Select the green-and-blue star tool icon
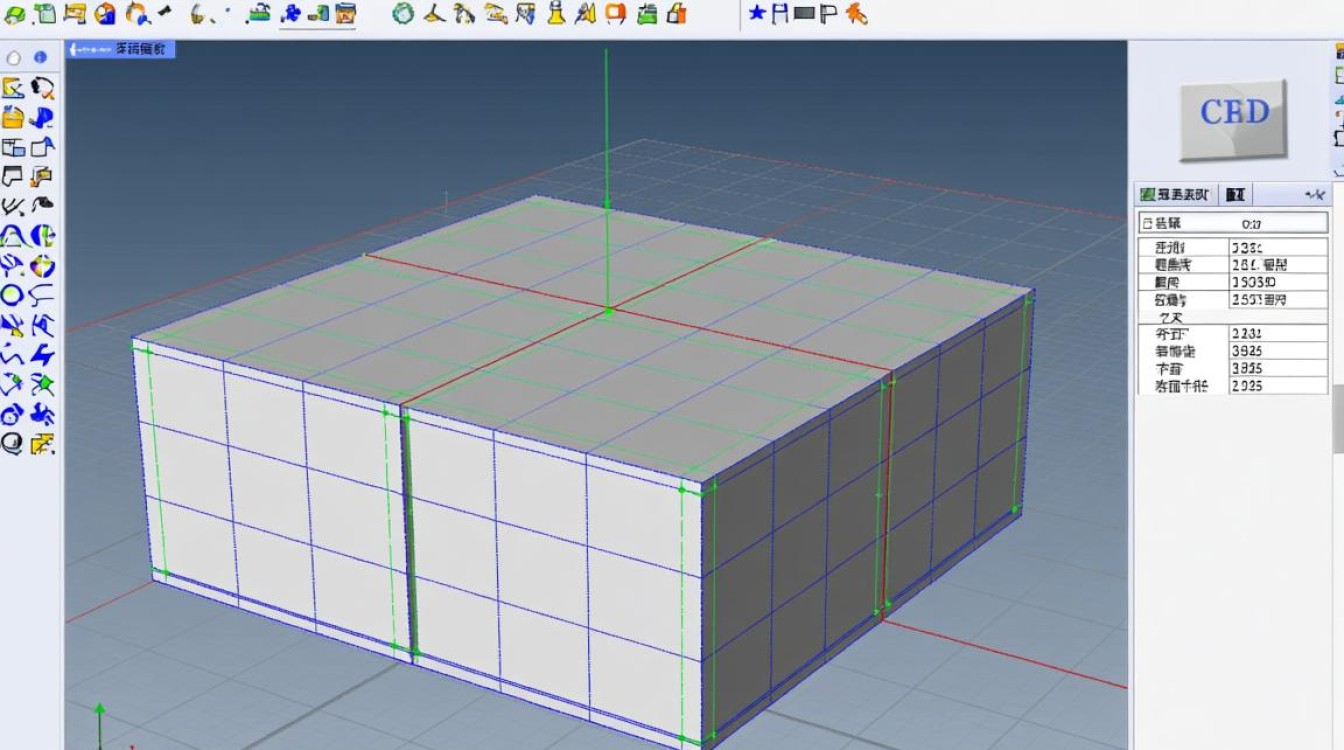This screenshot has height=750, width=1344. (x=42, y=384)
